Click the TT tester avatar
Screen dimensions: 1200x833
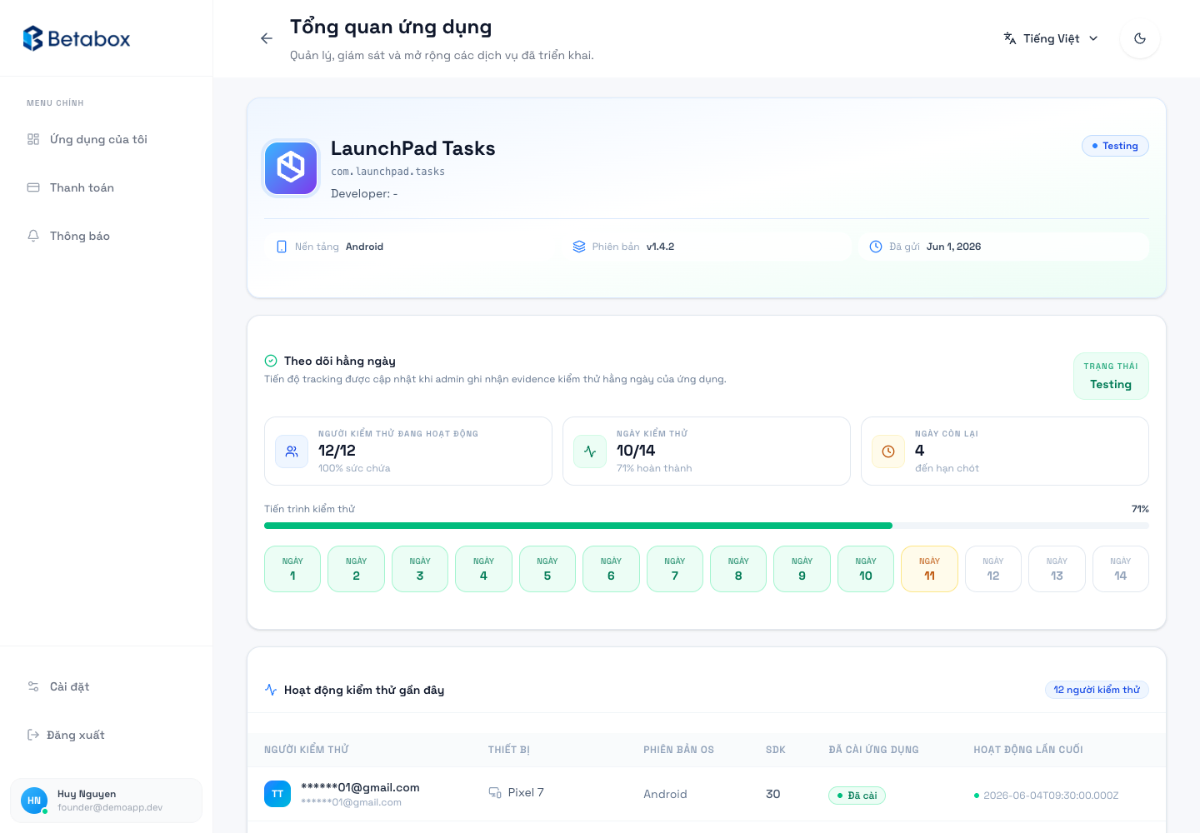click(277, 794)
